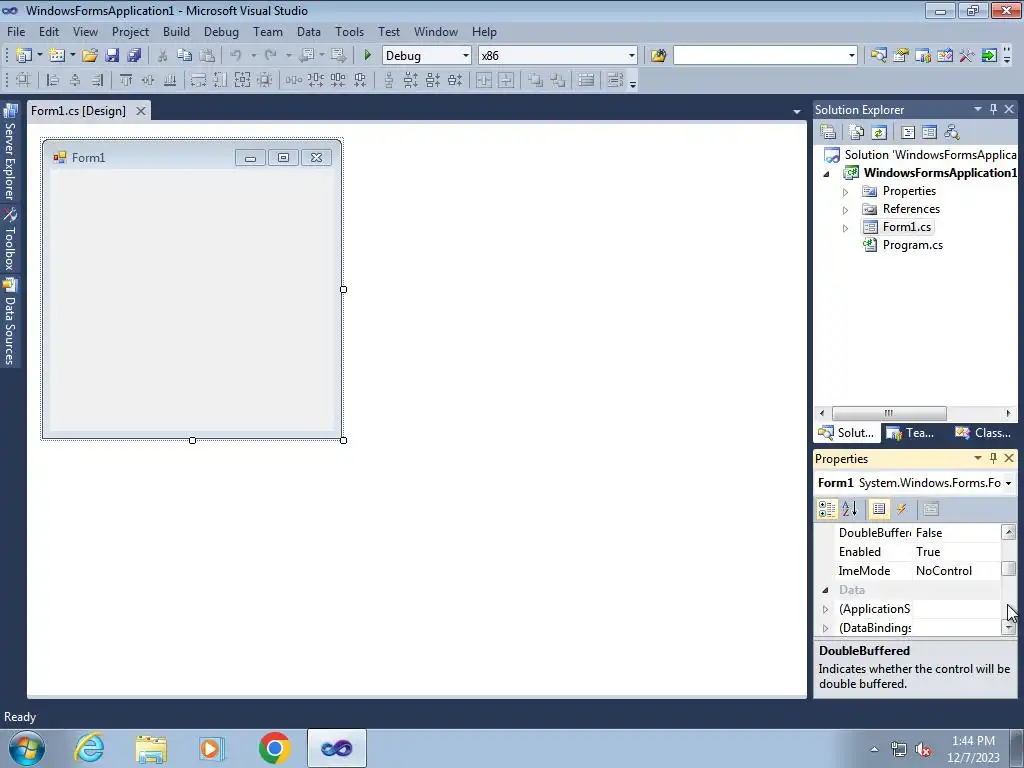Click the Open File folder icon
This screenshot has width=1024, height=768.
(x=89, y=56)
